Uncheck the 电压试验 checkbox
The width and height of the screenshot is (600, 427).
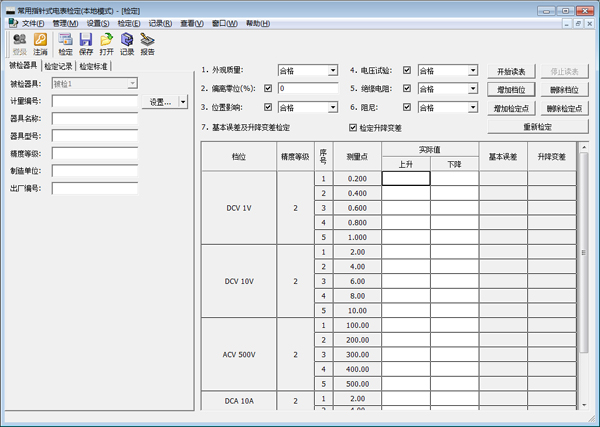(408, 71)
